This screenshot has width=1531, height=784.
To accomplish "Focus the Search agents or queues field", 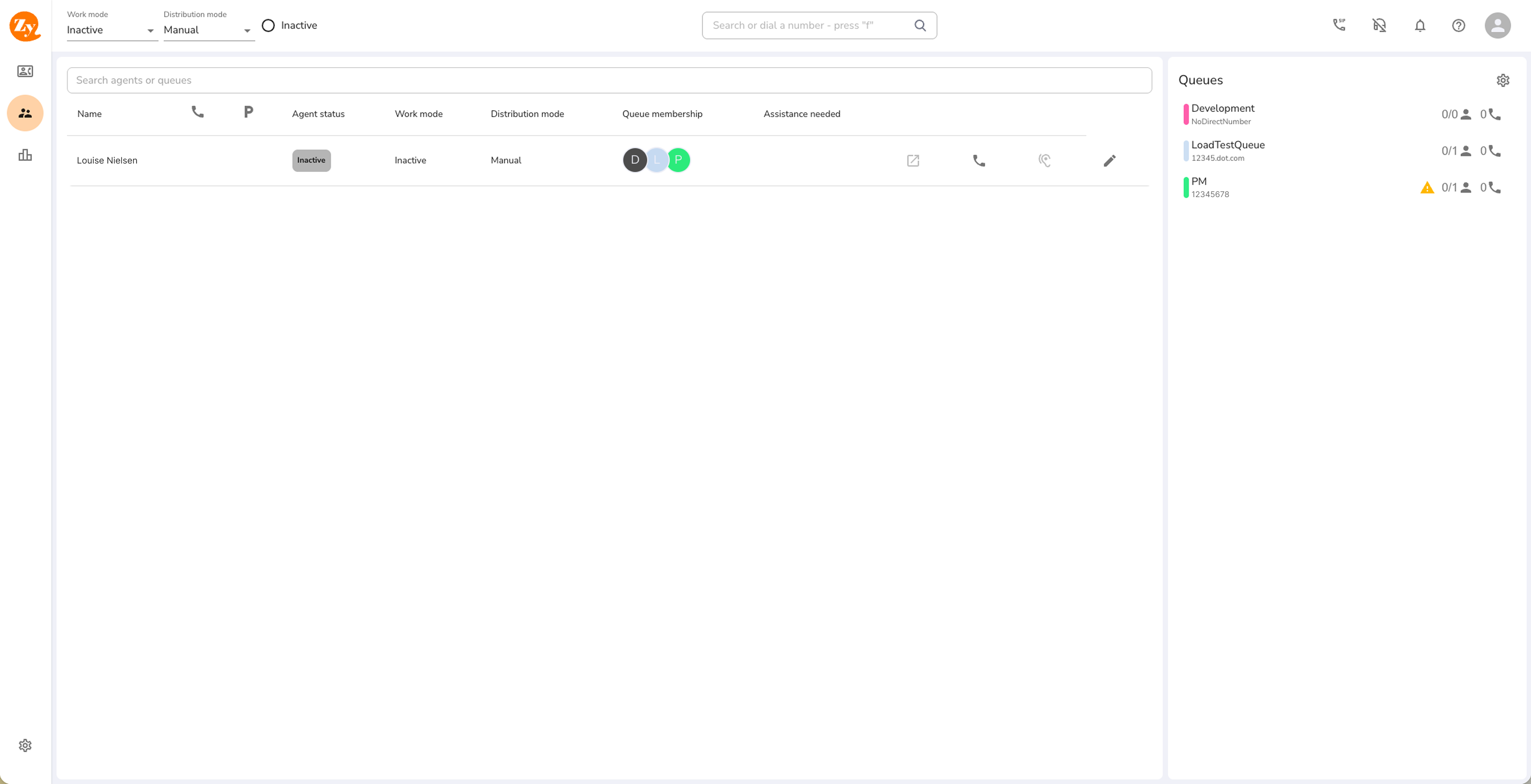I will [x=609, y=80].
